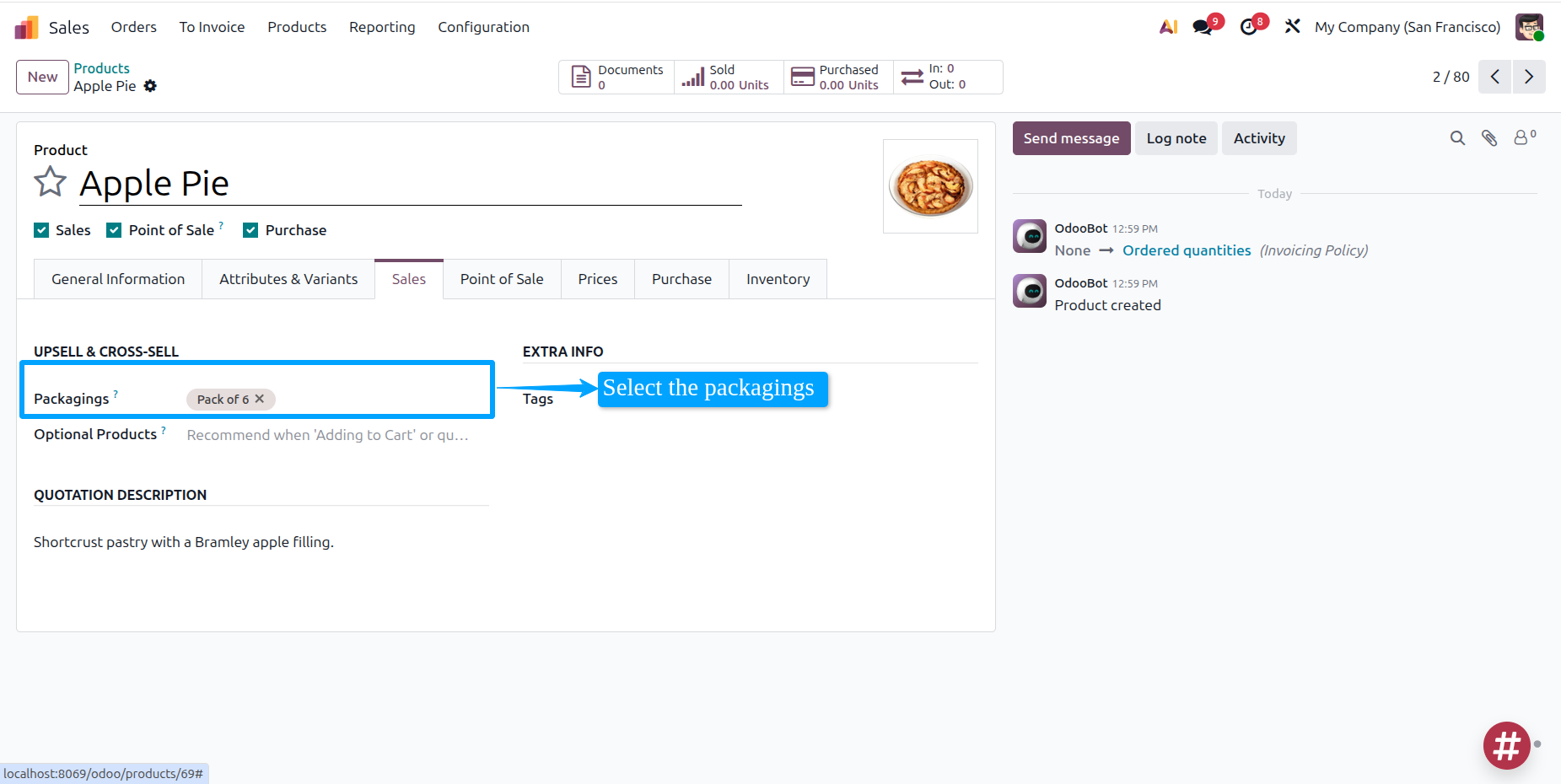Remove the Pack of 6 packaging tag
Screen dimensions: 1561x784
tap(260, 399)
